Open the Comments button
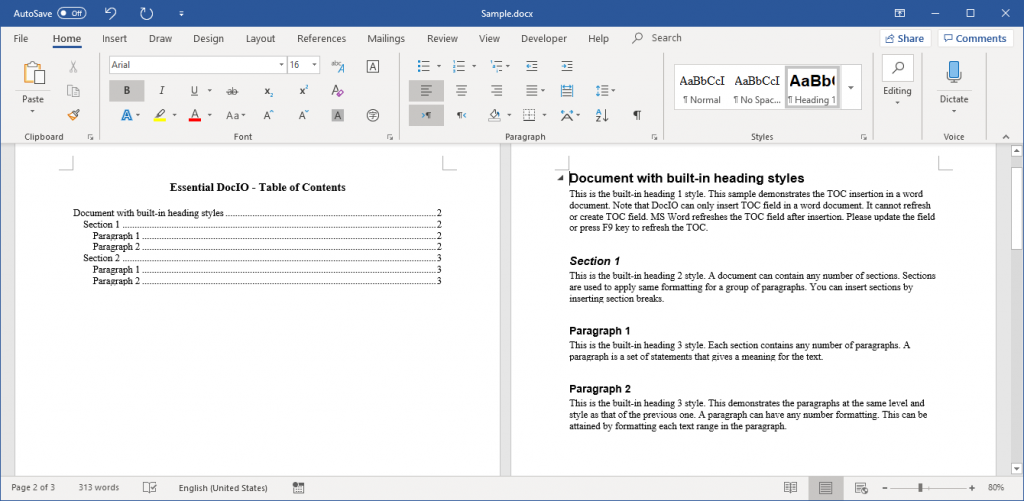1024x501 pixels. (x=973, y=38)
